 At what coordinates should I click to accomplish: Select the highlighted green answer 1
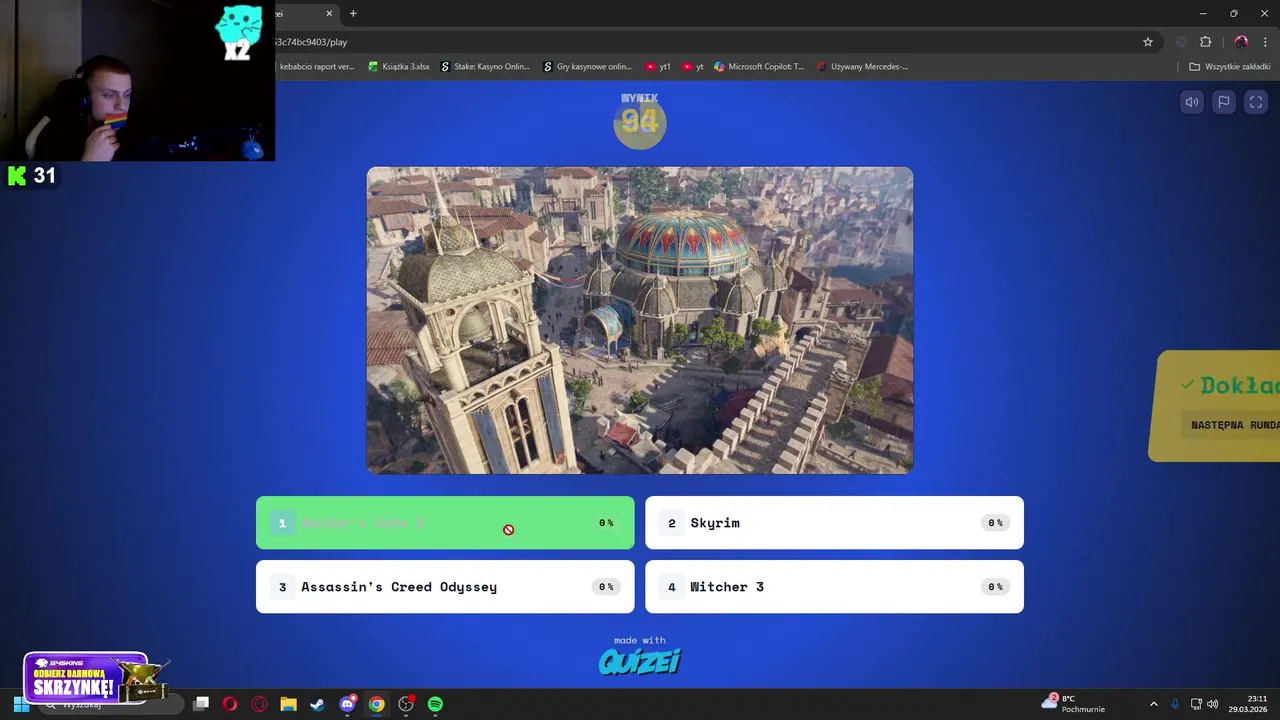(445, 523)
